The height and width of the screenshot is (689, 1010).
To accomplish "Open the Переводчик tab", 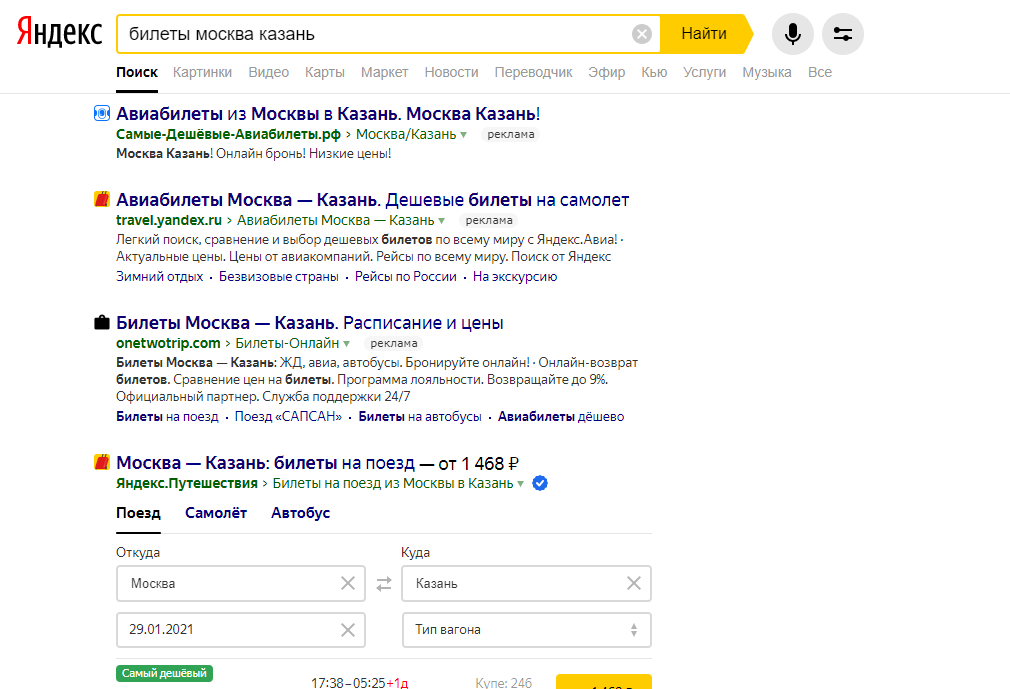I will pyautogui.click(x=533, y=72).
